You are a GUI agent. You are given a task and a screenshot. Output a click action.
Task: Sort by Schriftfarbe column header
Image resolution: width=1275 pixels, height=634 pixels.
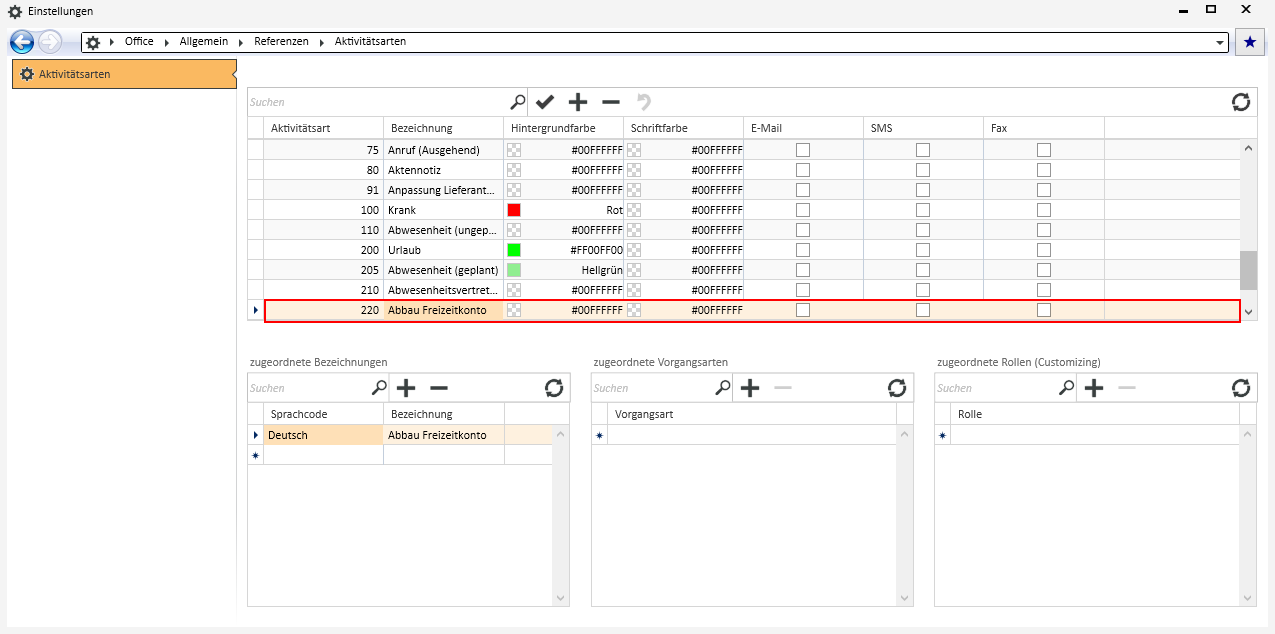click(x=683, y=128)
